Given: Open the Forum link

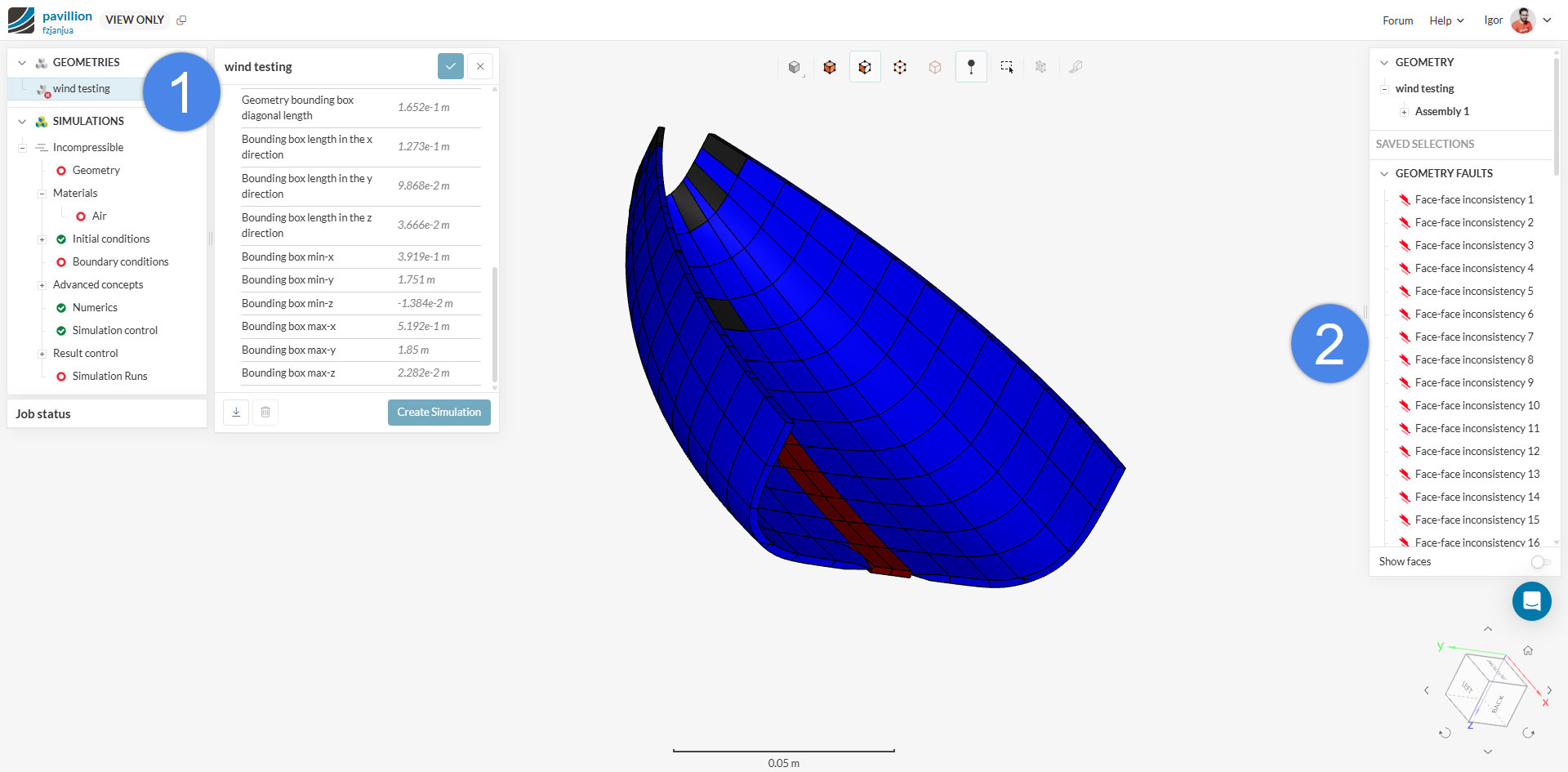Looking at the screenshot, I should point(1397,20).
